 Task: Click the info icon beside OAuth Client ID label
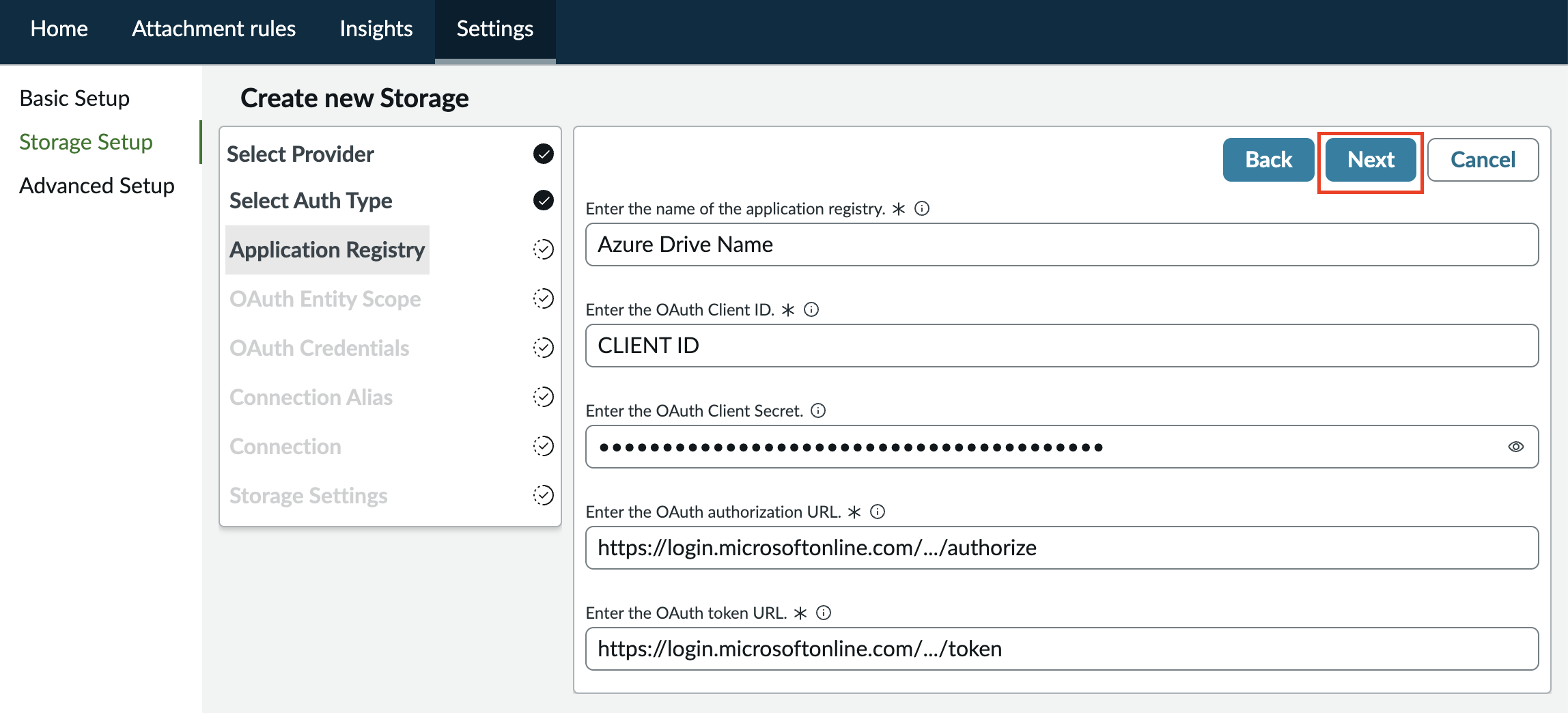pos(811,309)
